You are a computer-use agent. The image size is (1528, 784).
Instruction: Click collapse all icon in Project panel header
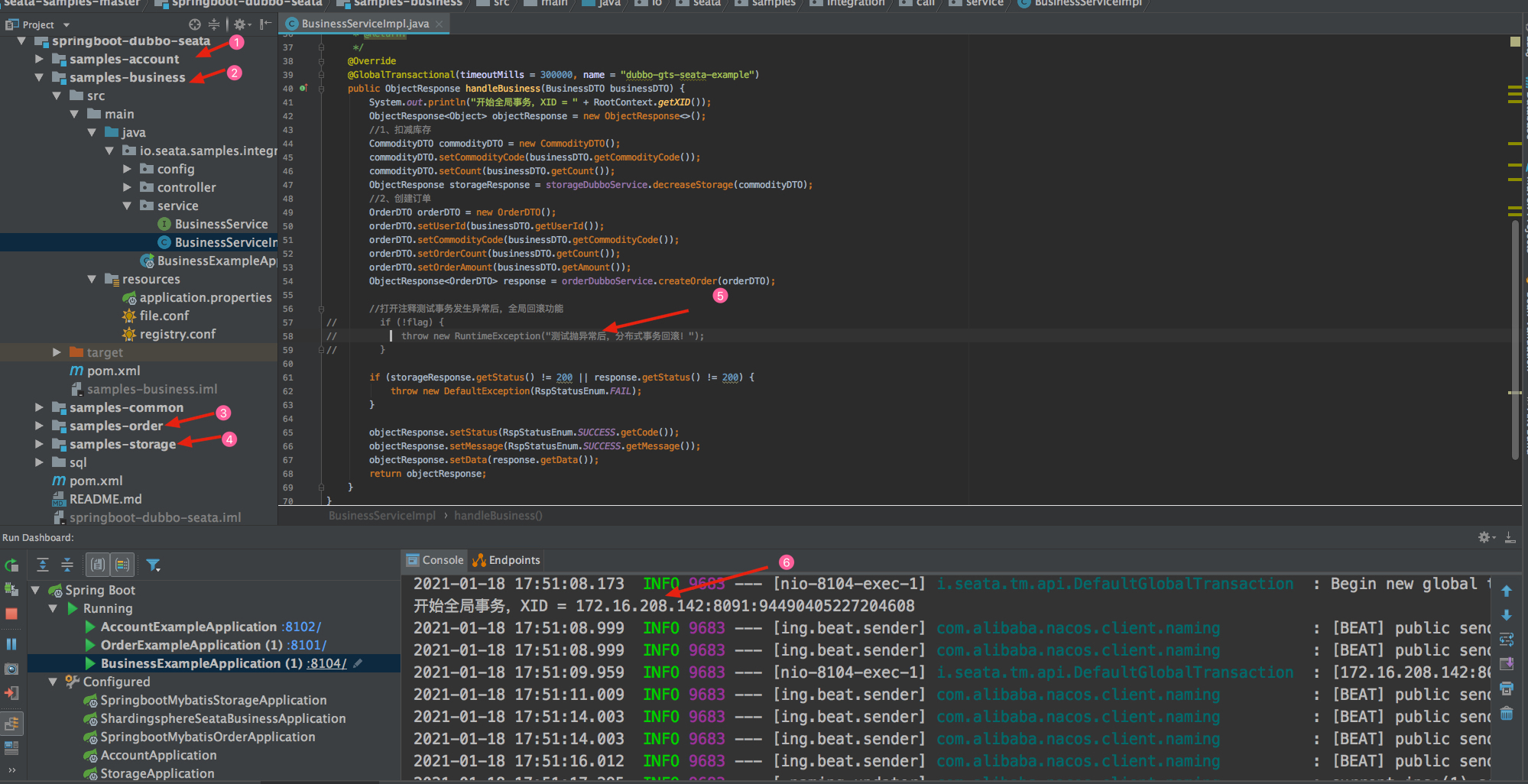pyautogui.click(x=214, y=24)
